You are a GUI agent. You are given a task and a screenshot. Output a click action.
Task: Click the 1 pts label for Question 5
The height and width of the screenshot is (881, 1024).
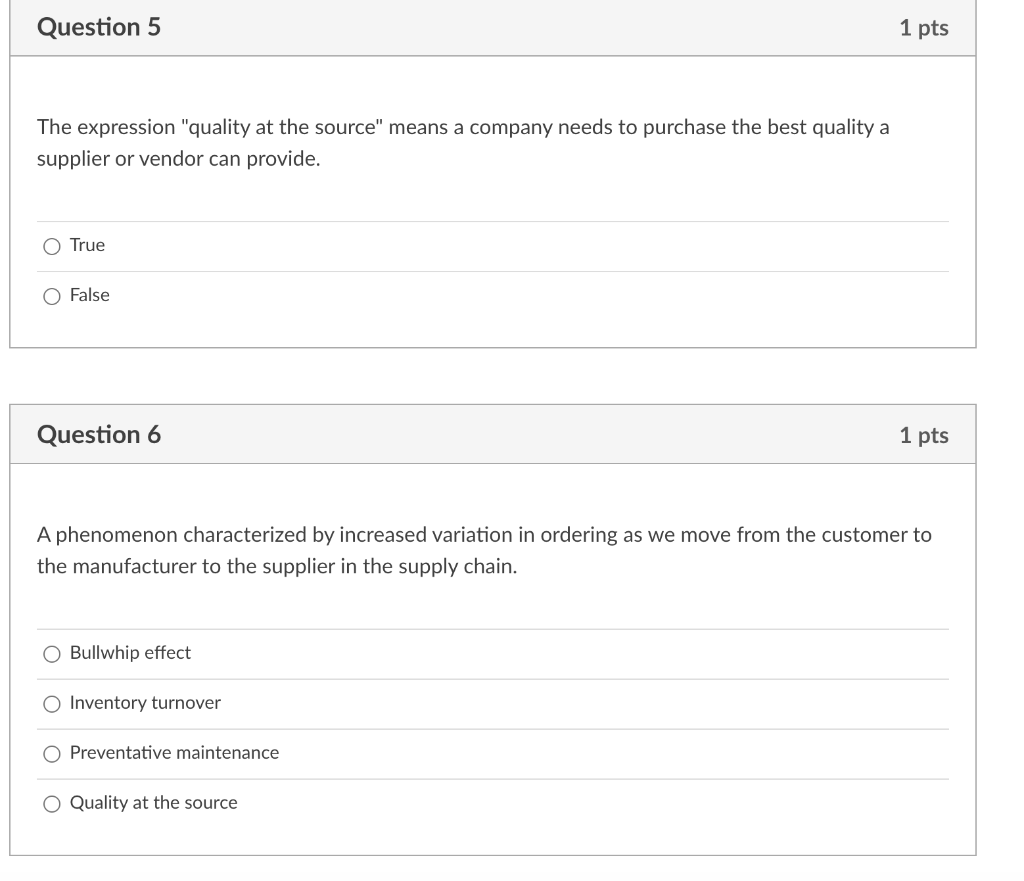(922, 27)
